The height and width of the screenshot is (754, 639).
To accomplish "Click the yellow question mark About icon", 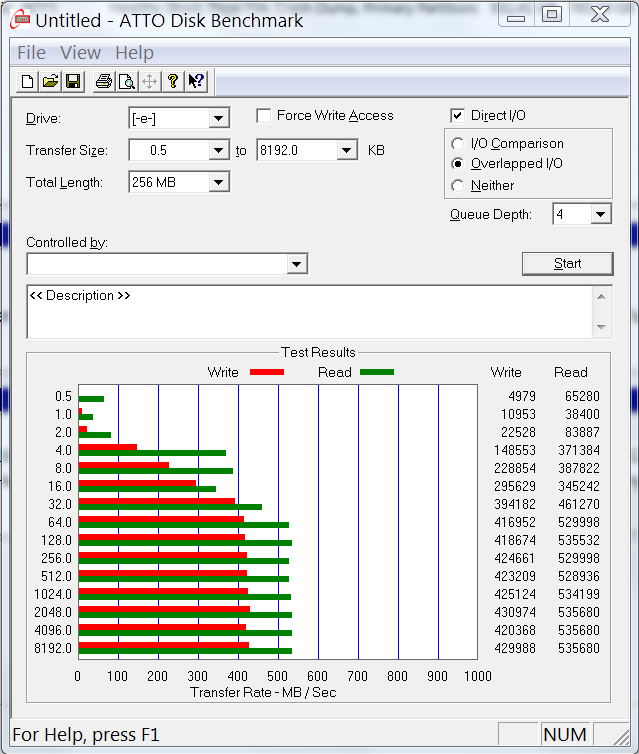I will (x=173, y=82).
